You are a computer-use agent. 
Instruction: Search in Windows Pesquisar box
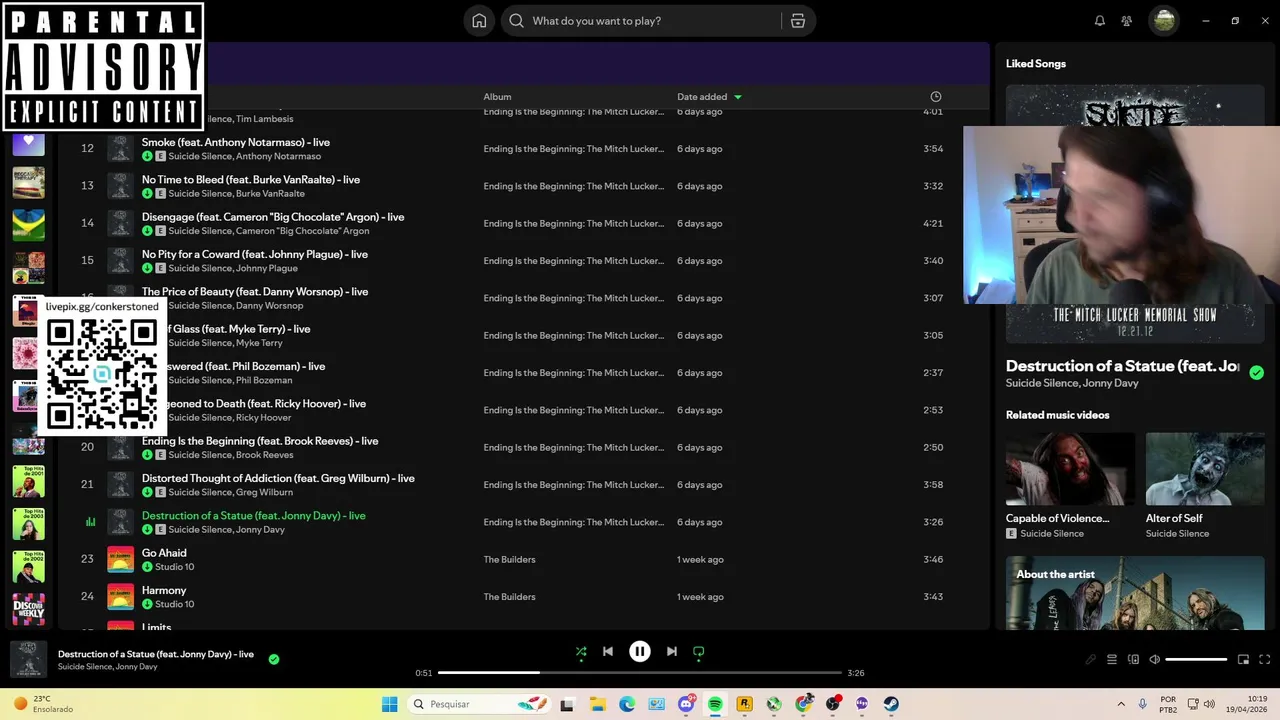tap(480, 704)
